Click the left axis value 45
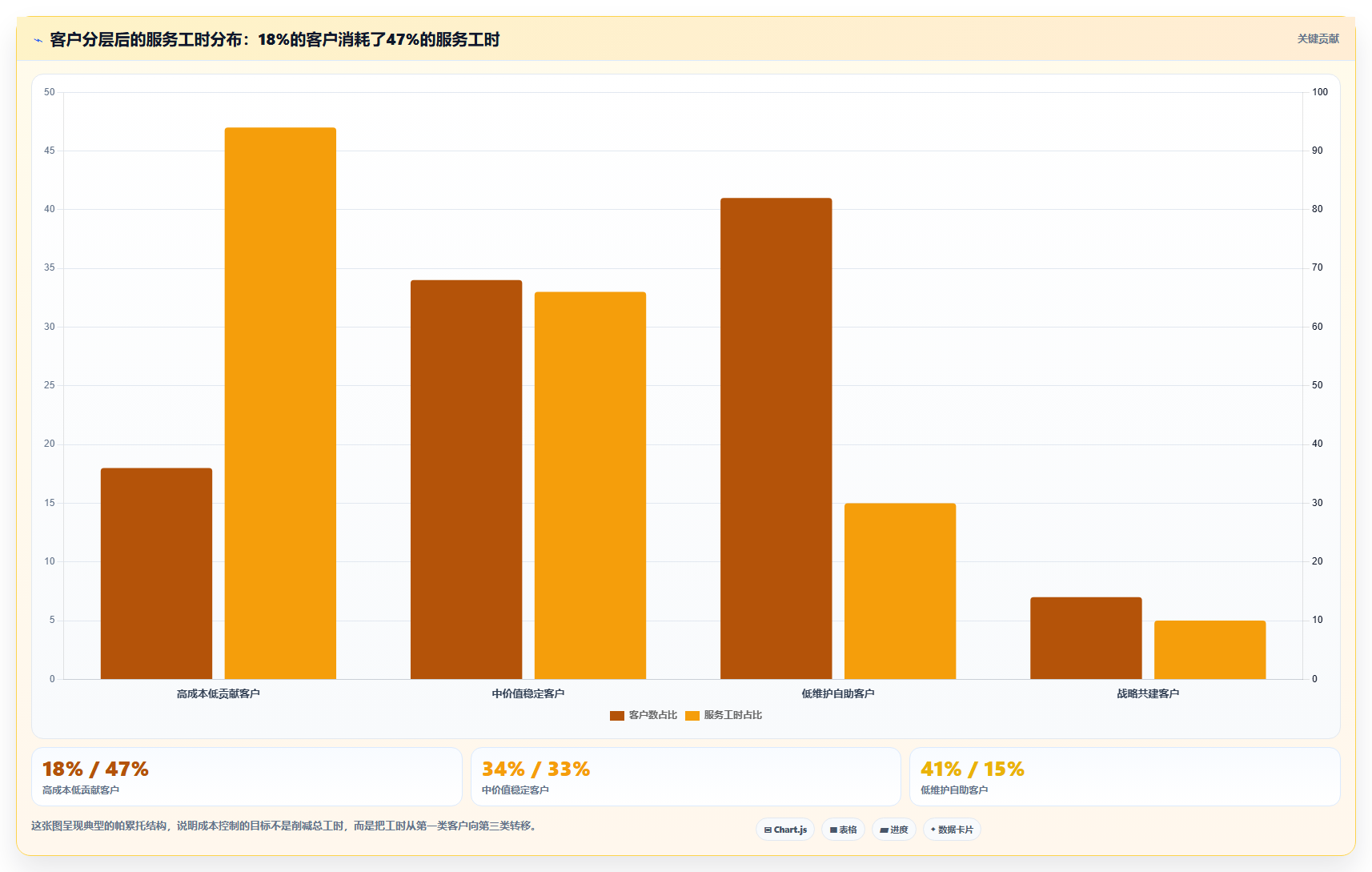 click(50, 151)
